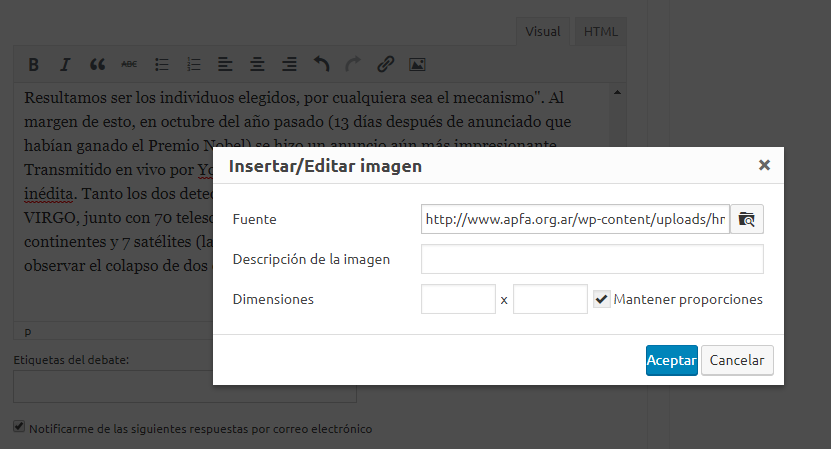Viewport: 831px width, 449px height.
Task: Create a bulleted list
Action: pyautogui.click(x=161, y=65)
